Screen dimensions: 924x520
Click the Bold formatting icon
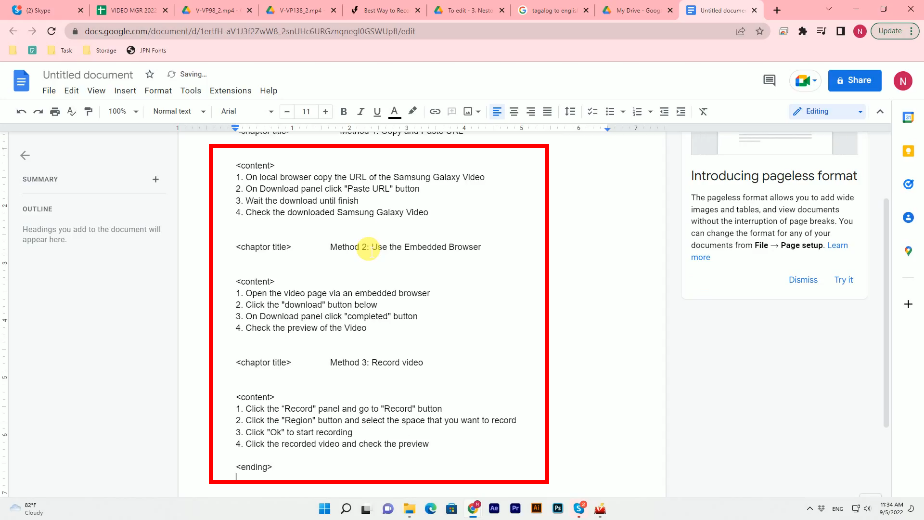coord(344,111)
